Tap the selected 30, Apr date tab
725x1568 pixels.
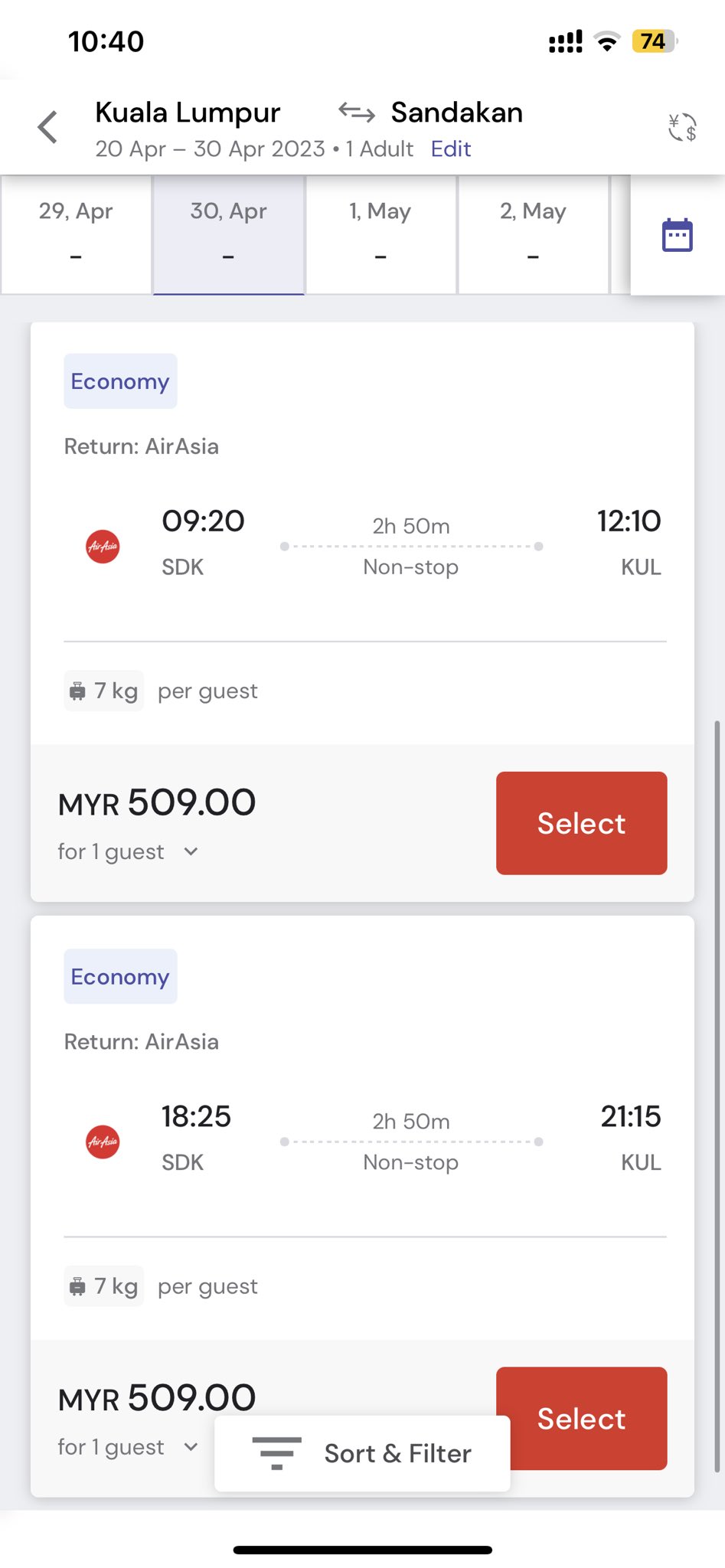click(228, 234)
